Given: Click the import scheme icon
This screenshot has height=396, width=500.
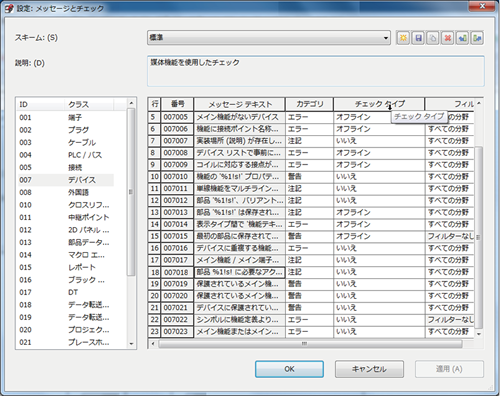Looking at the screenshot, I should [x=462, y=38].
